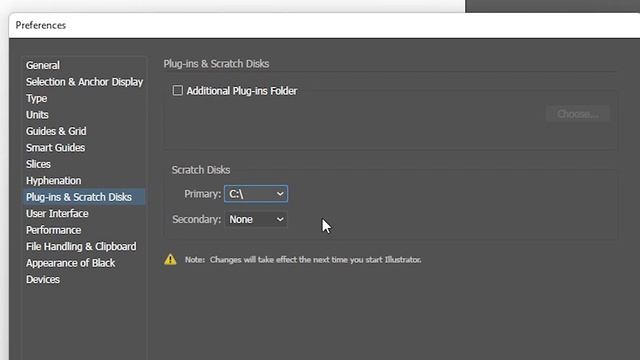
Task: Click the Plug-ins & Scratch Disks heading
Action: [x=216, y=64]
